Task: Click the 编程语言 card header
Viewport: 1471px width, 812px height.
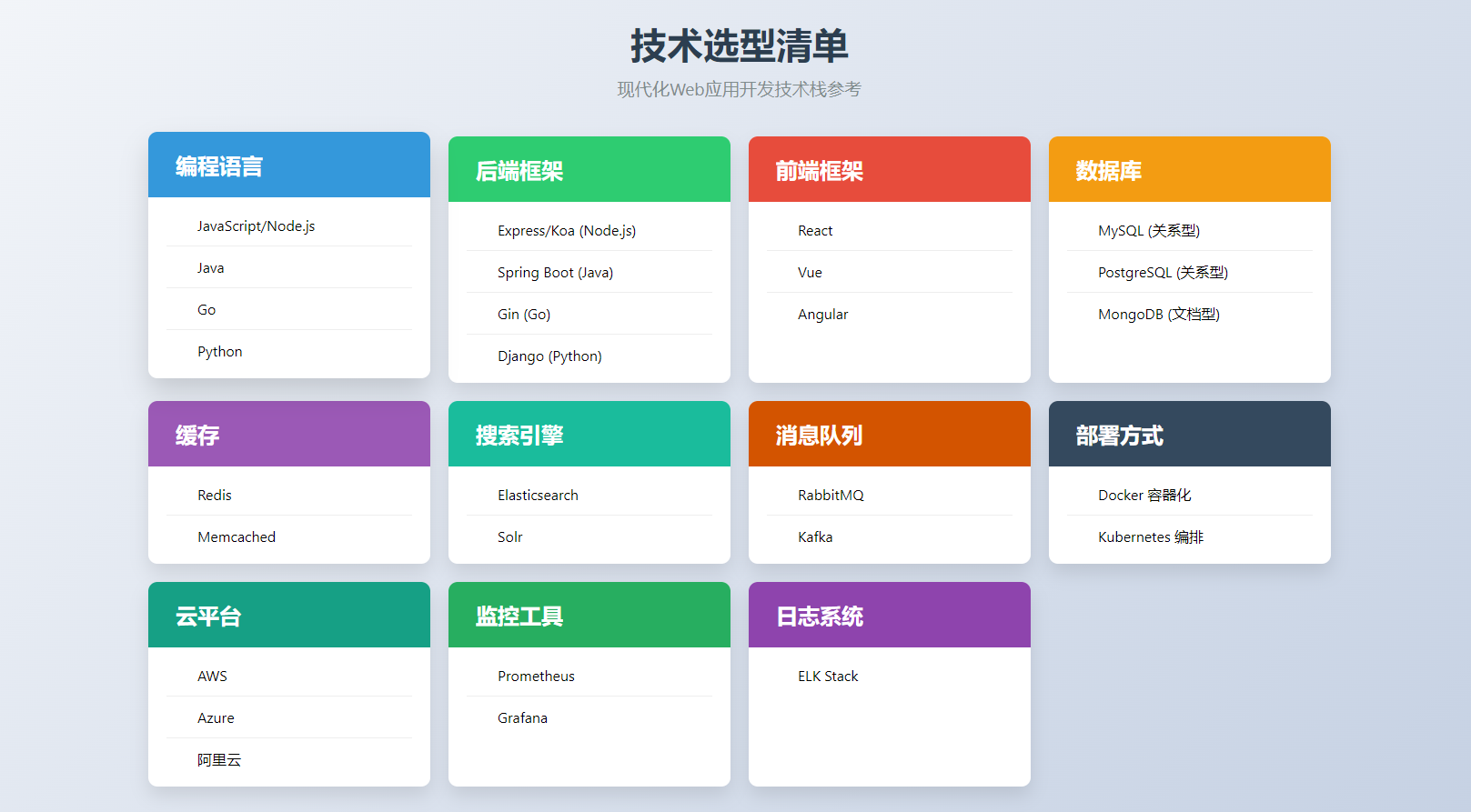Action: (289, 165)
